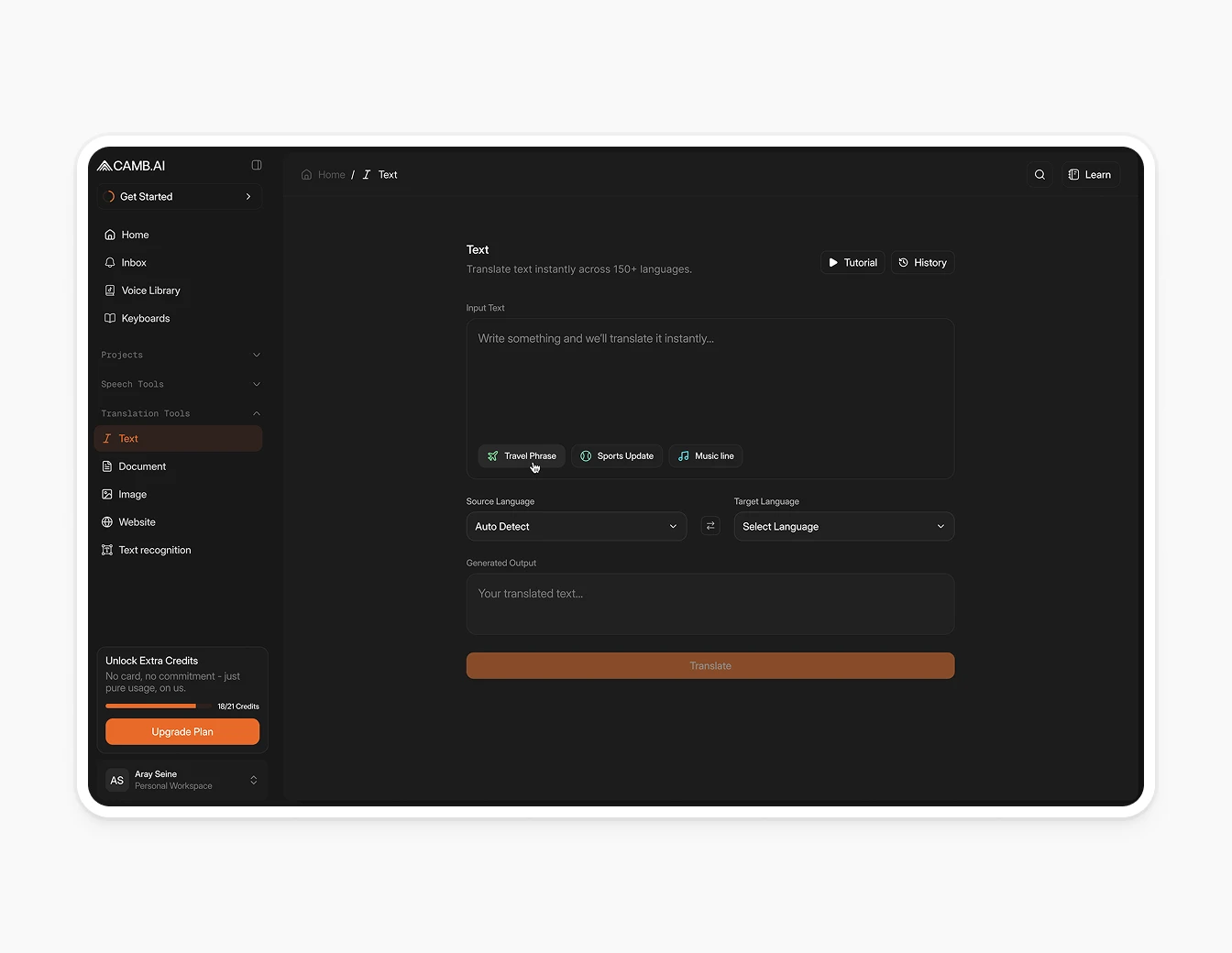Open the Document translation tool

coord(142,466)
